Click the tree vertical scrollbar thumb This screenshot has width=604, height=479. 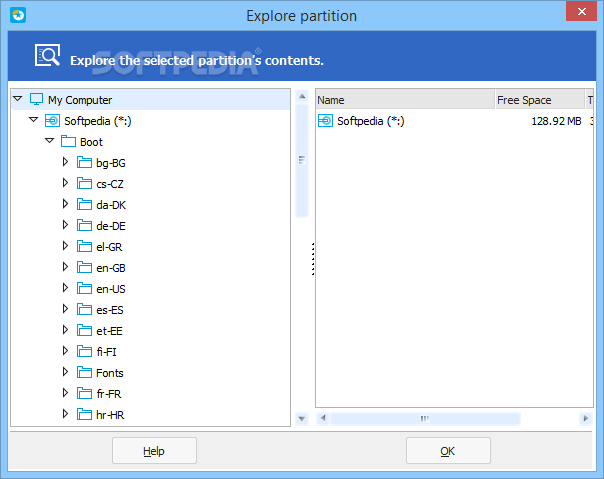(x=302, y=160)
